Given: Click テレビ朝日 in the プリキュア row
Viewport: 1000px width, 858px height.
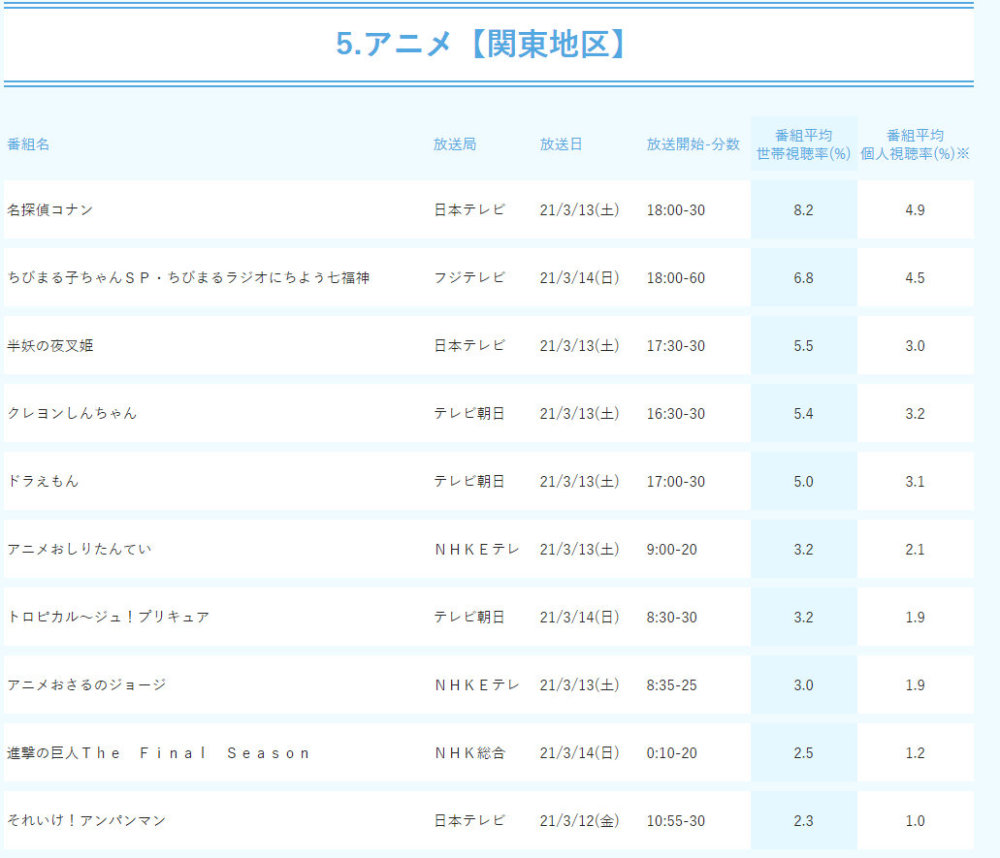Looking at the screenshot, I should point(469,617).
